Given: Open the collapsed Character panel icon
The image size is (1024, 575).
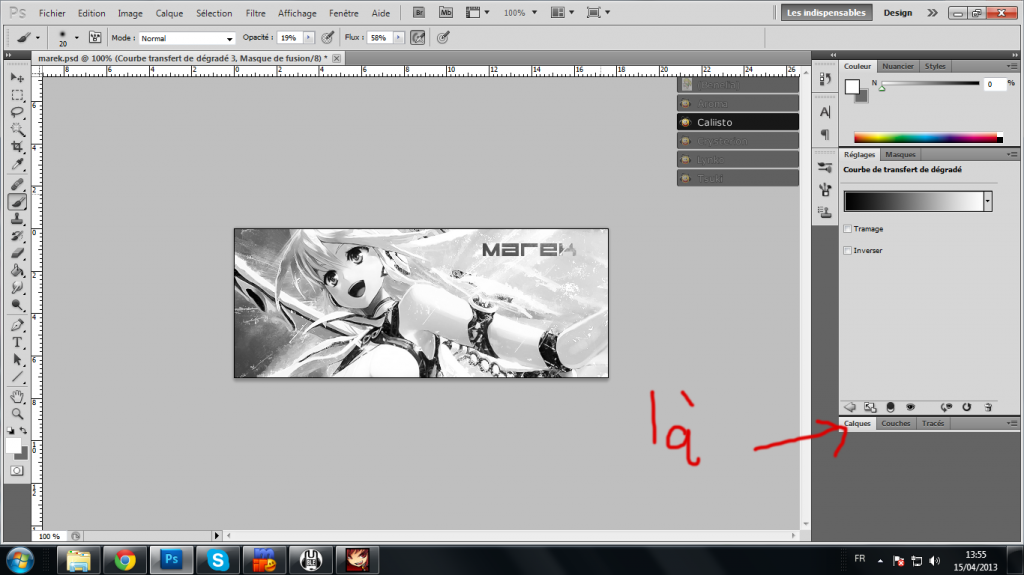Looking at the screenshot, I should click(x=825, y=112).
